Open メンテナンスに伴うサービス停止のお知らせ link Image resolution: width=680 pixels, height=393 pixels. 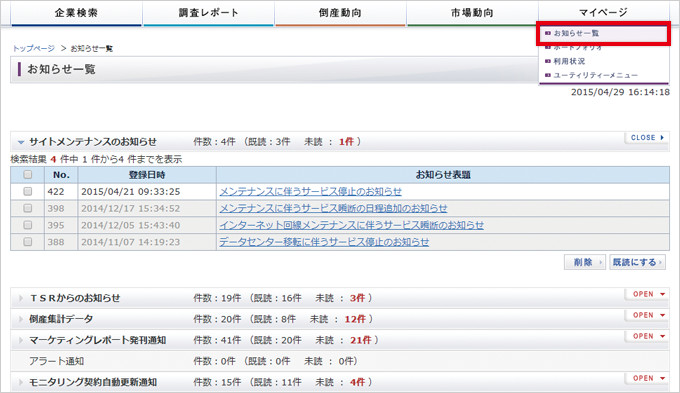click(x=311, y=191)
